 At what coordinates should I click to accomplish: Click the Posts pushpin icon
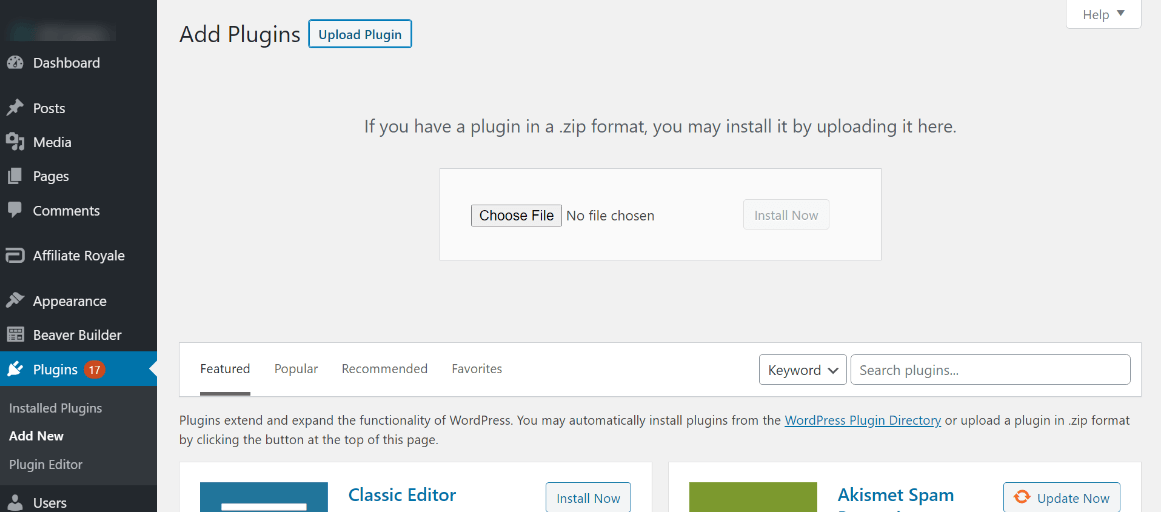click(x=15, y=108)
